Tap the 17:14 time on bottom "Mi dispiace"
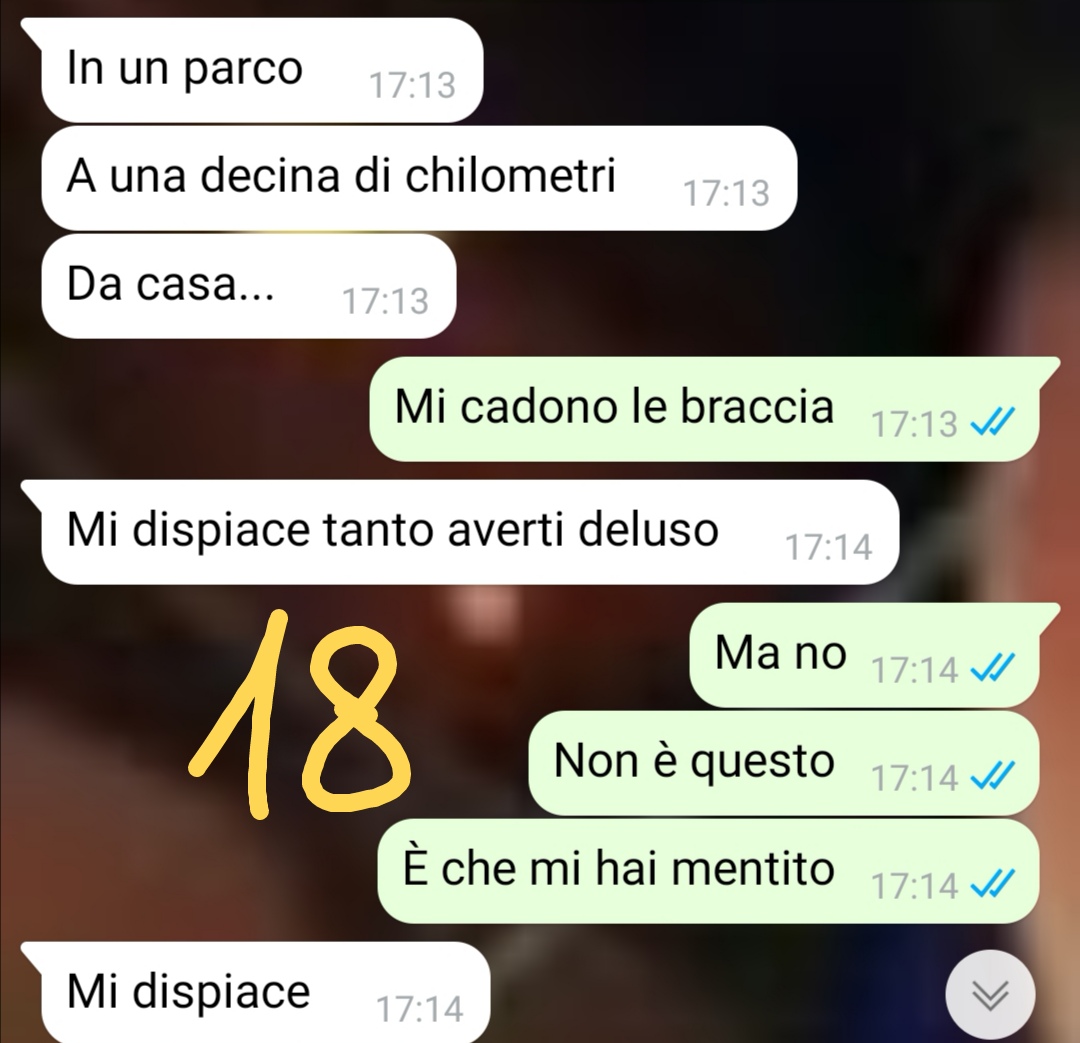Screen dimensions: 1080x1043 tap(419, 1009)
